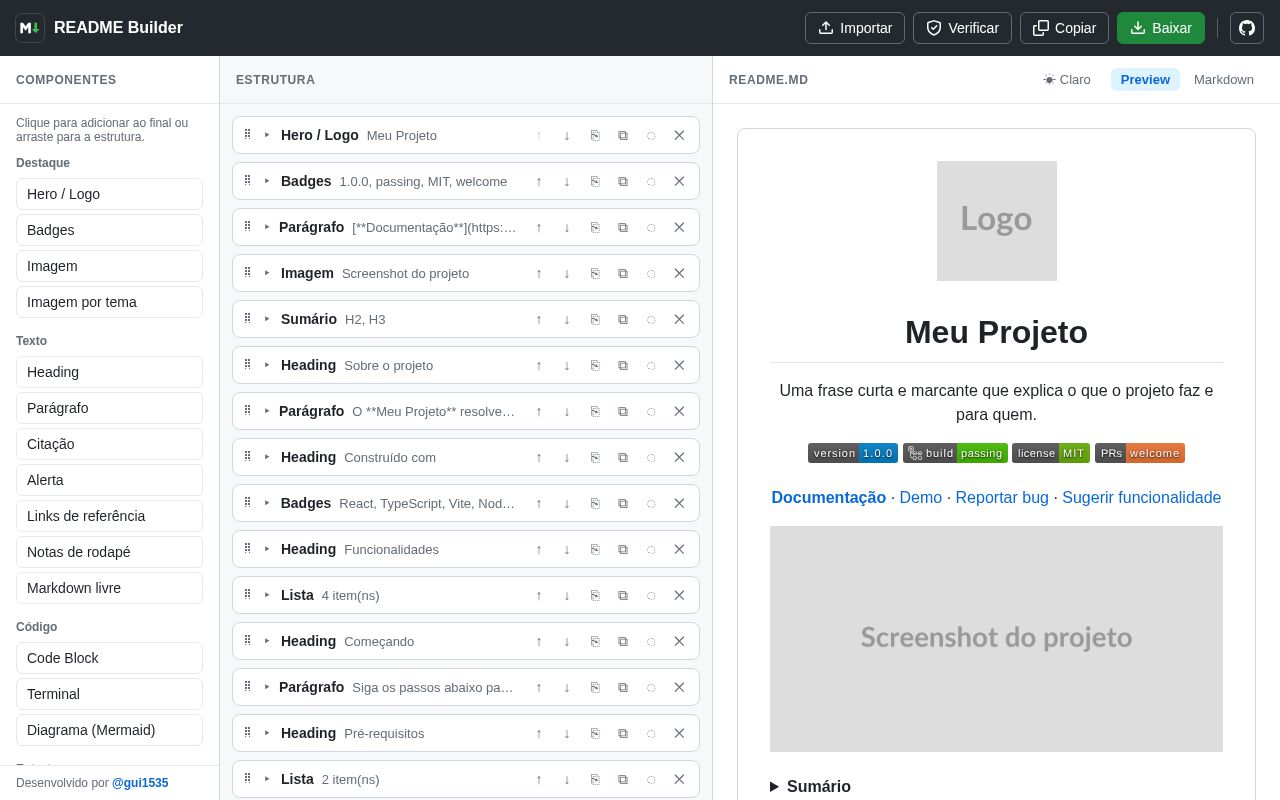
Task: Add the Diagrama (Mermaid) component
Action: (109, 730)
